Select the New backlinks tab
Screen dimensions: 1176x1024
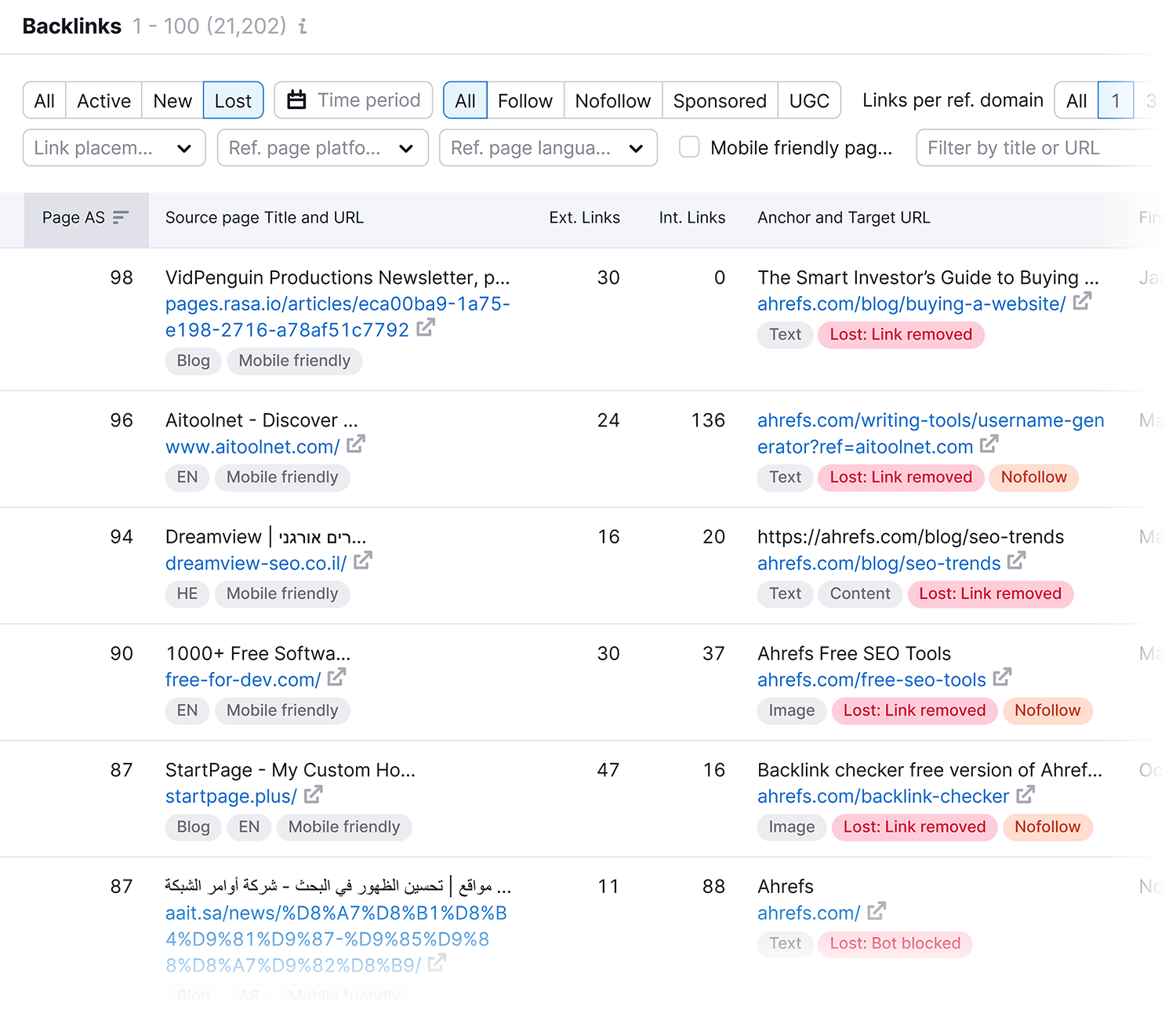tap(172, 100)
